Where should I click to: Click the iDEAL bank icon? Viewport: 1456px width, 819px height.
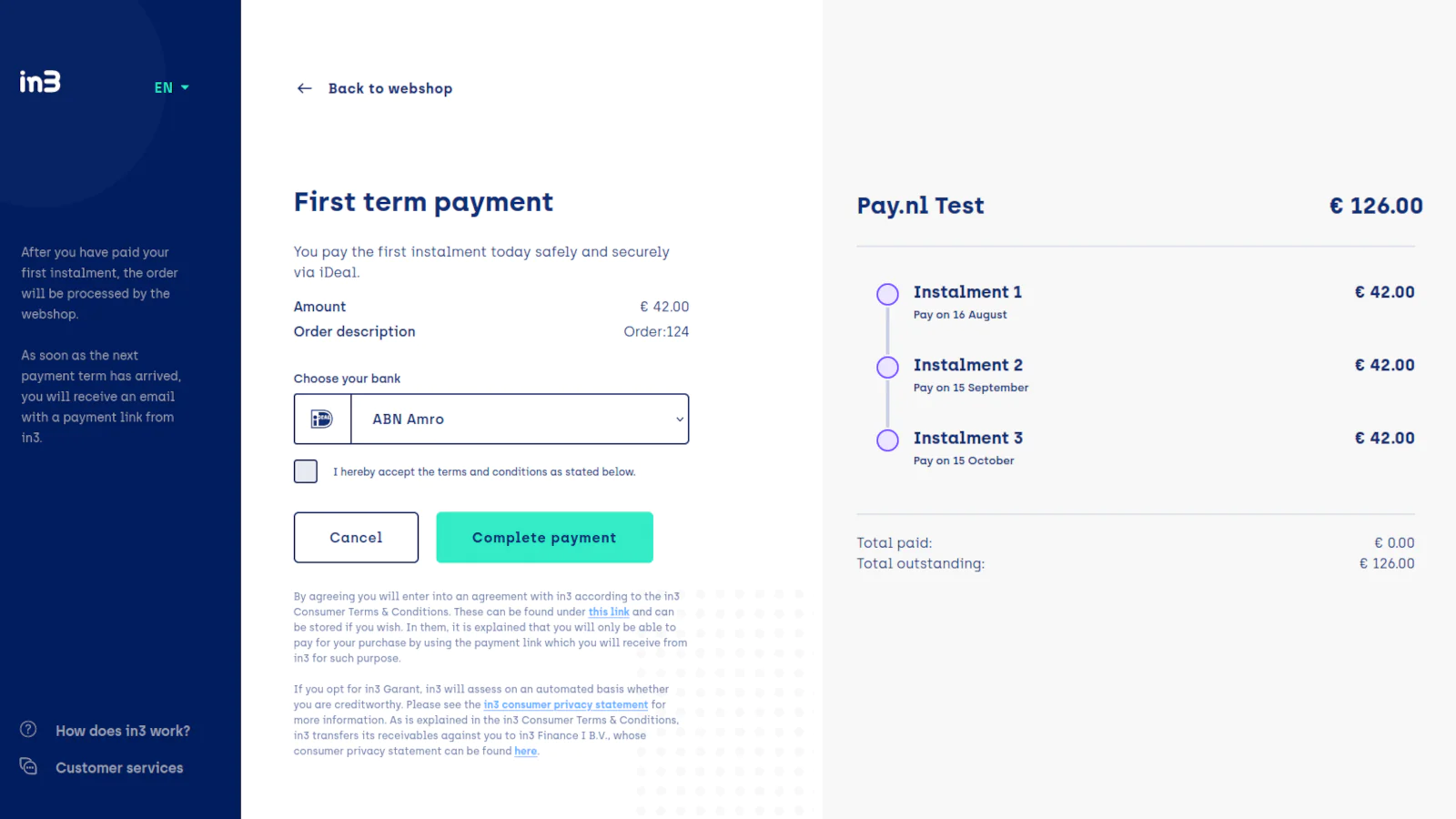[322, 420]
